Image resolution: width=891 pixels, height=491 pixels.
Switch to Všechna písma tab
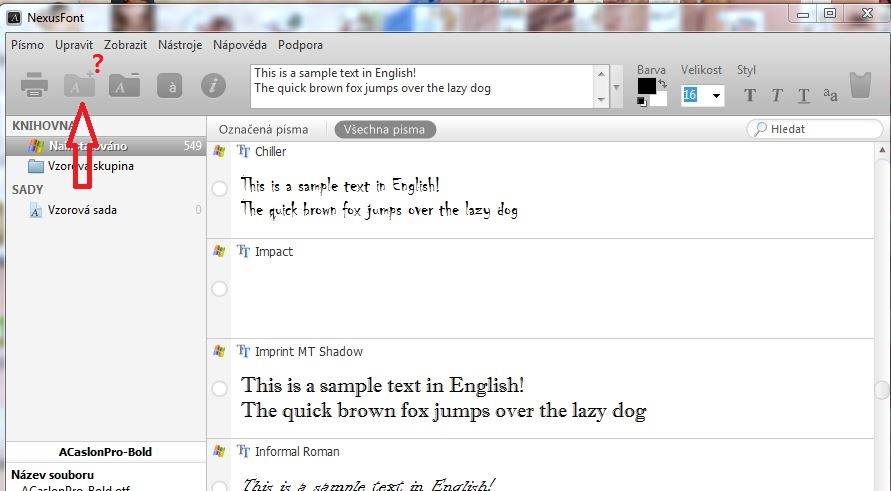coord(385,130)
